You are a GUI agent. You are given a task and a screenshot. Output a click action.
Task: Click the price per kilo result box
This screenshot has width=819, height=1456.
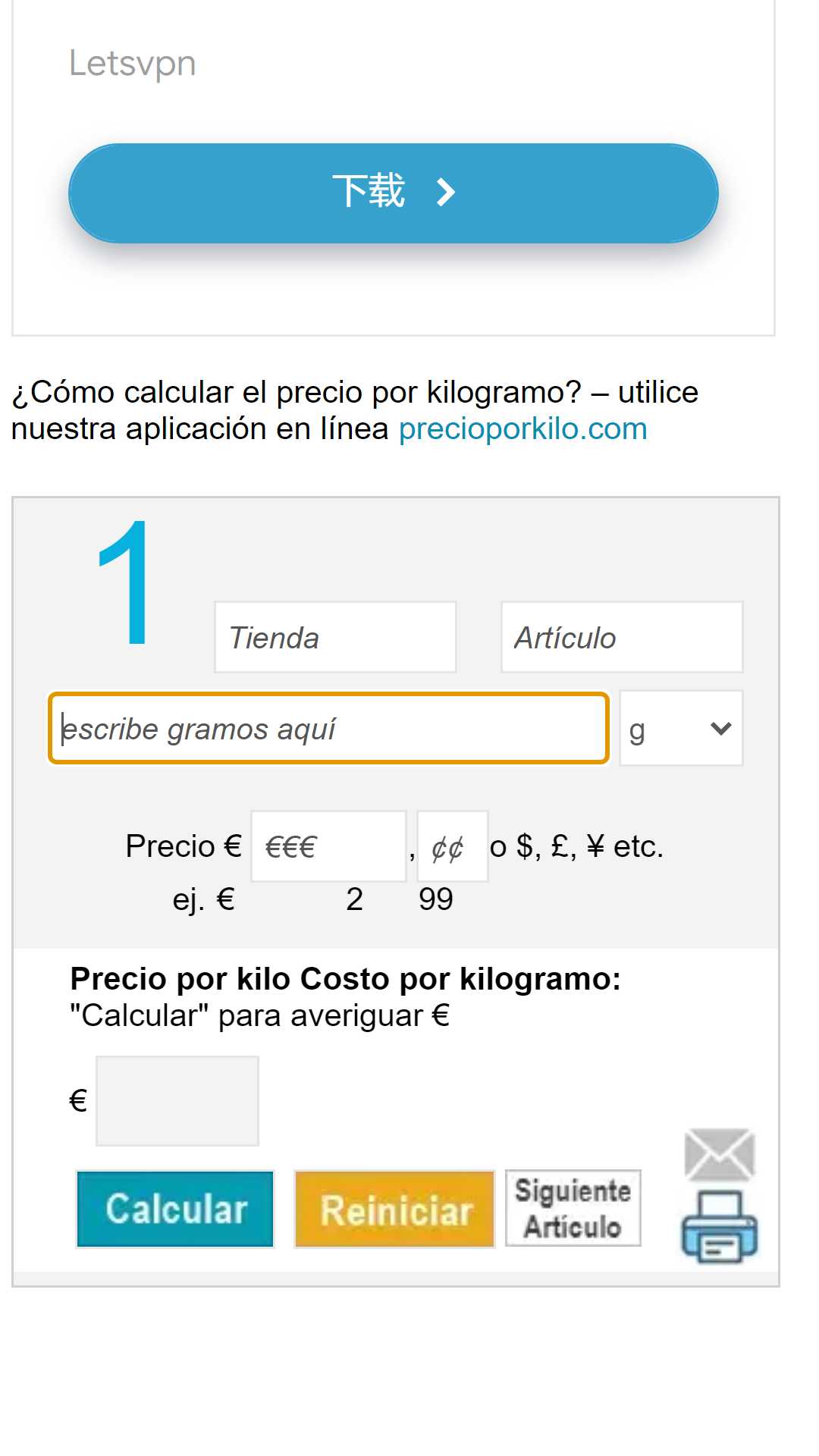pos(177,1101)
